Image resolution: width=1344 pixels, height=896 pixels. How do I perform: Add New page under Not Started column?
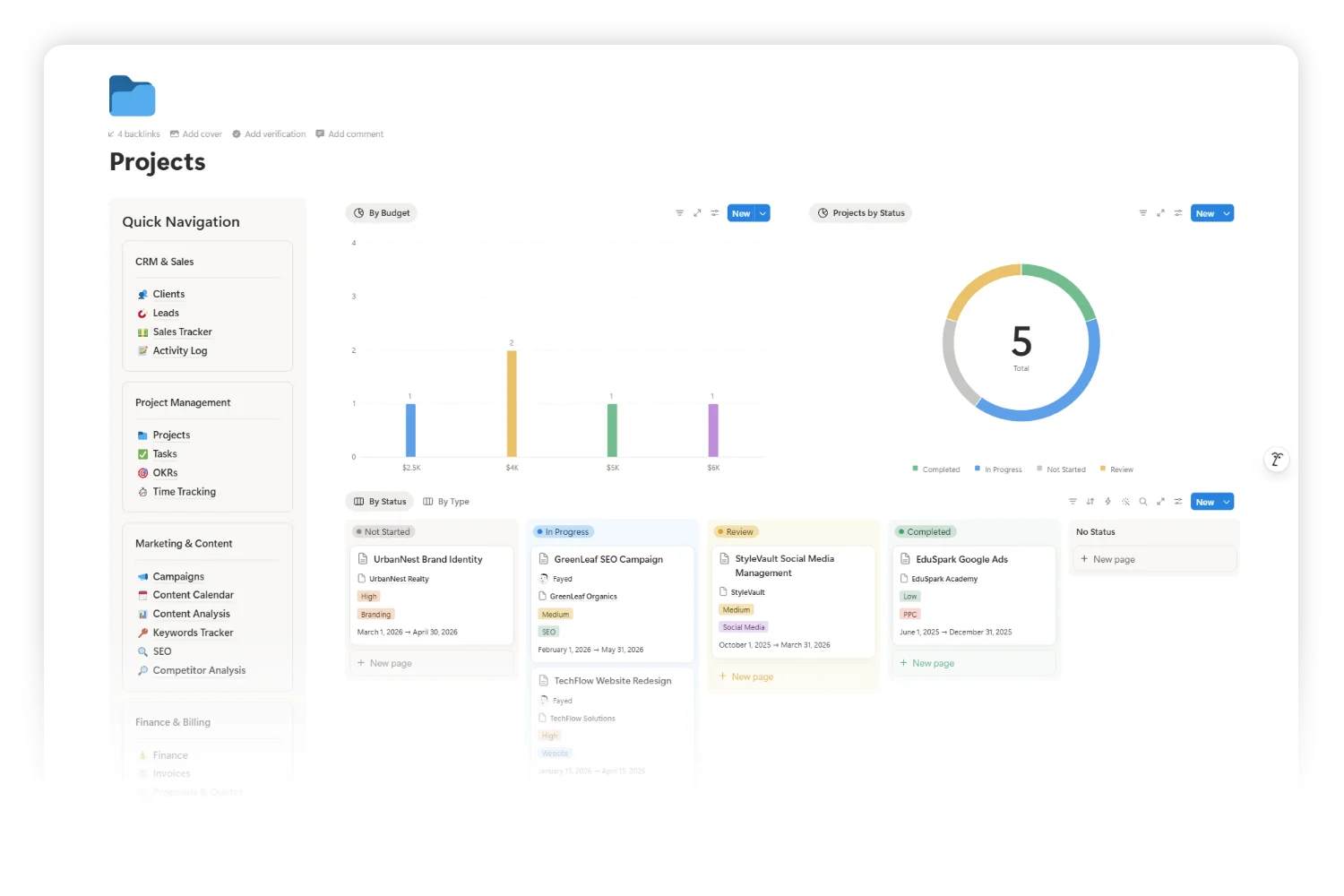[432, 663]
